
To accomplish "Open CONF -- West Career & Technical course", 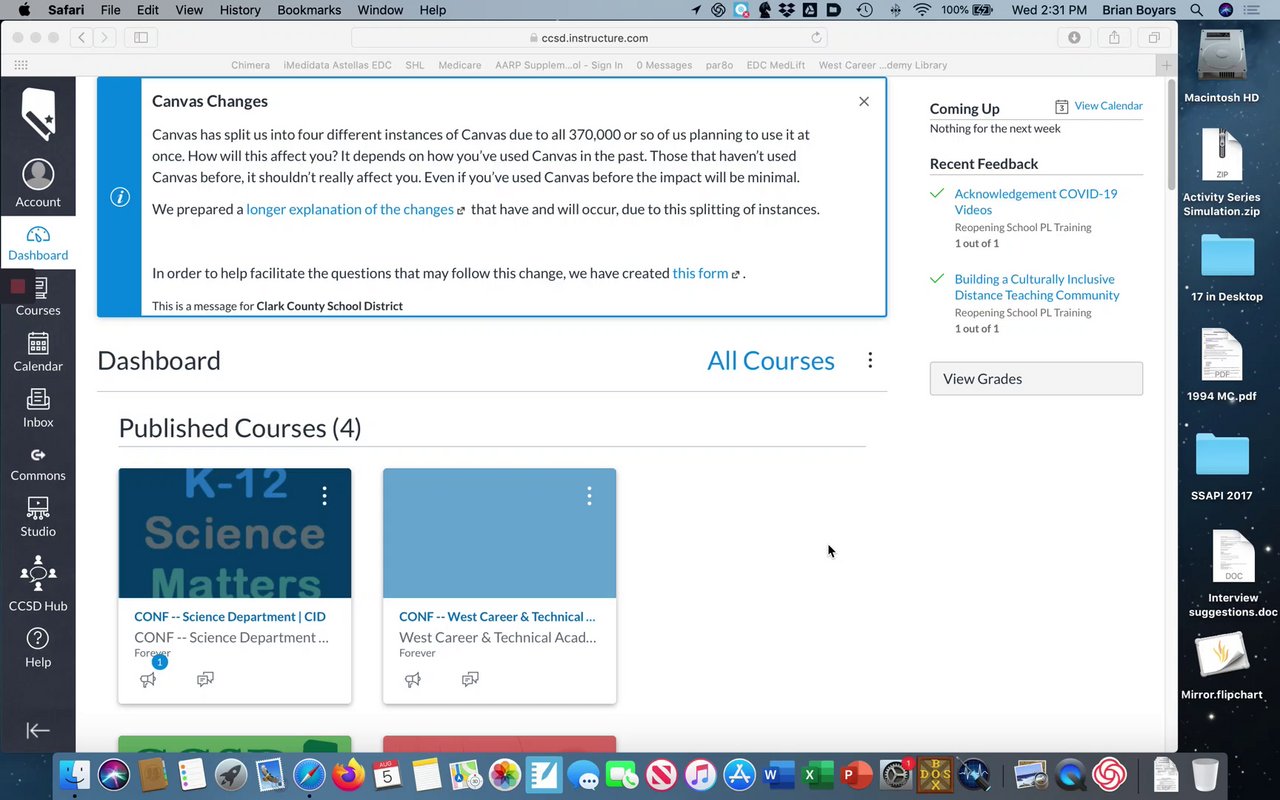I will coord(497,617).
